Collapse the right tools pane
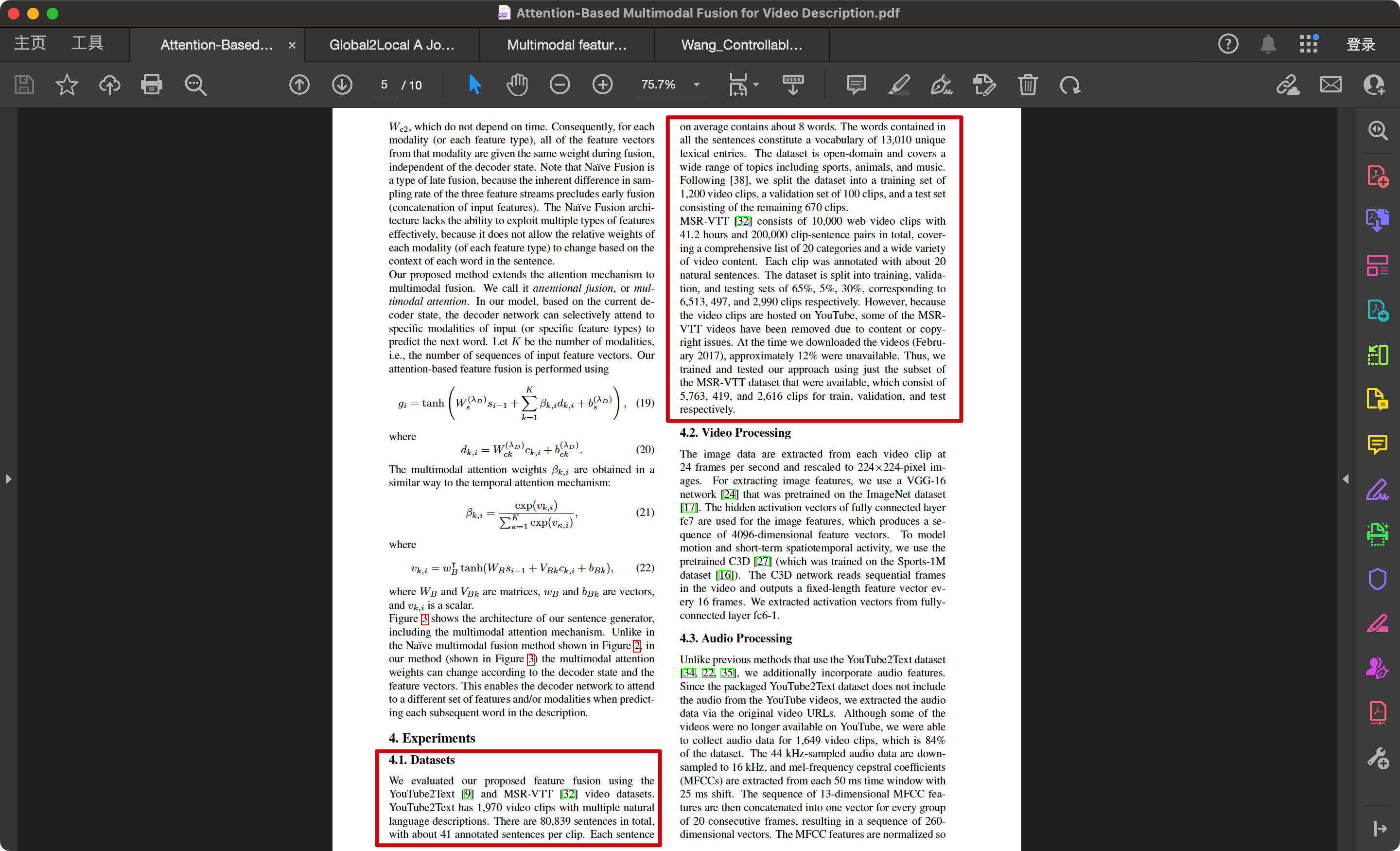The height and width of the screenshot is (851, 1400). click(1346, 479)
